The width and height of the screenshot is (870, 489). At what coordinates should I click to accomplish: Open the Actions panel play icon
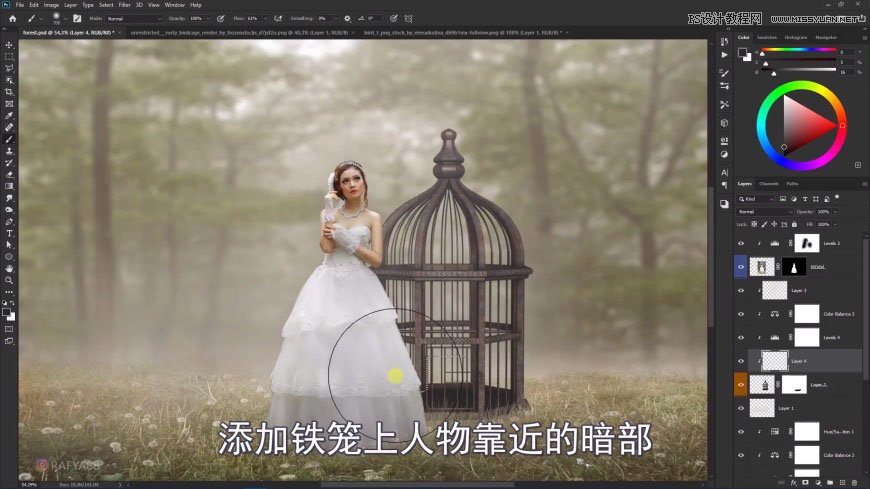click(x=724, y=55)
